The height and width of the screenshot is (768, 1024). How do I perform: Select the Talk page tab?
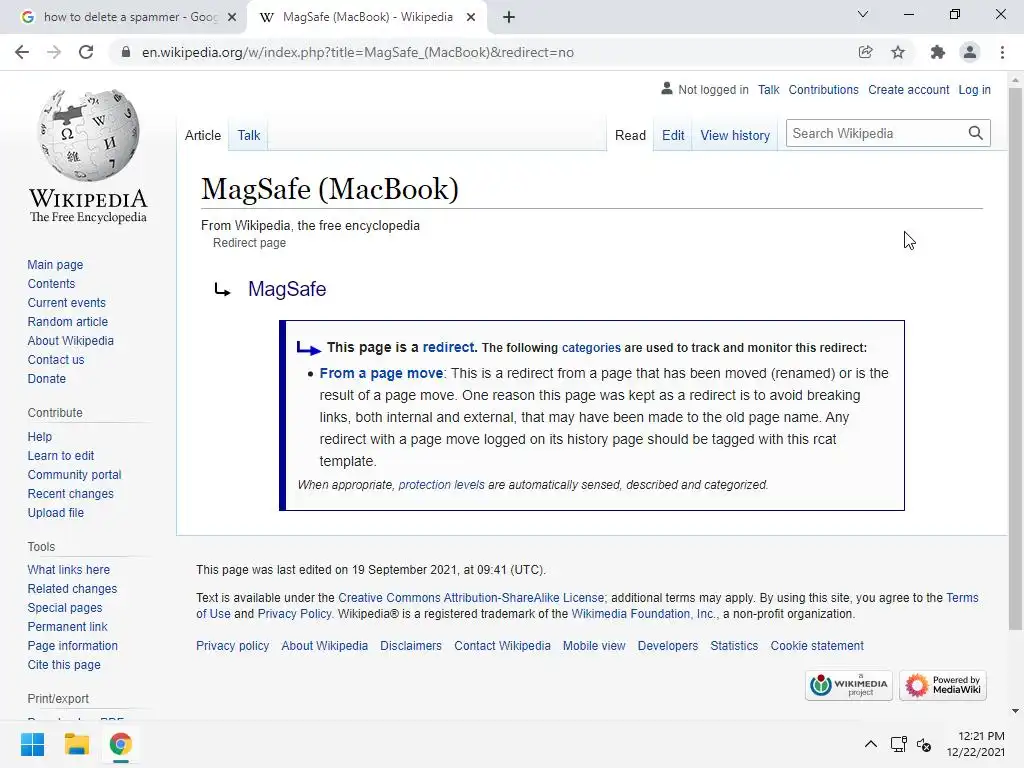(x=248, y=135)
